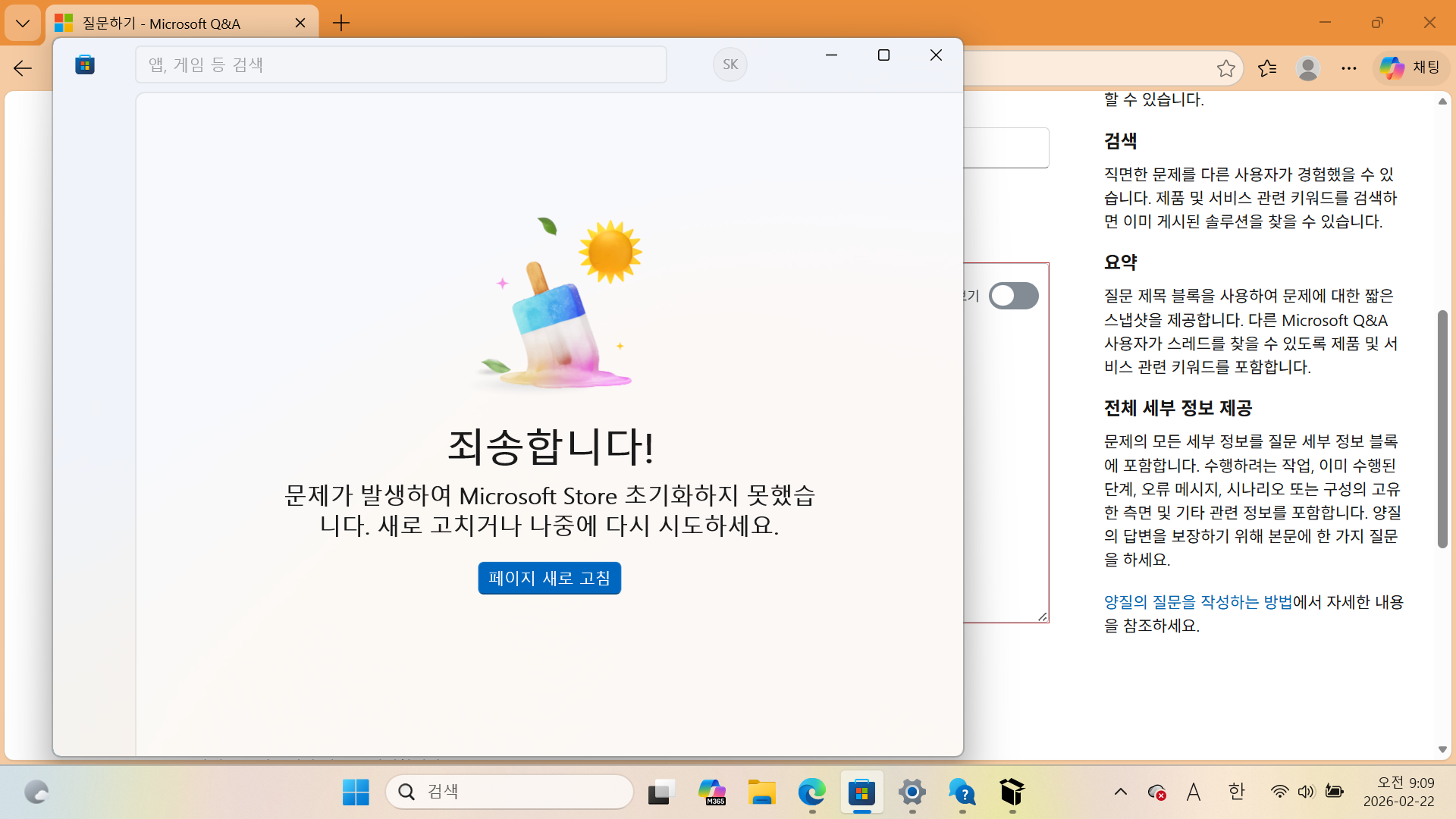Open the Windows Start menu
The width and height of the screenshot is (1456, 819).
[356, 792]
